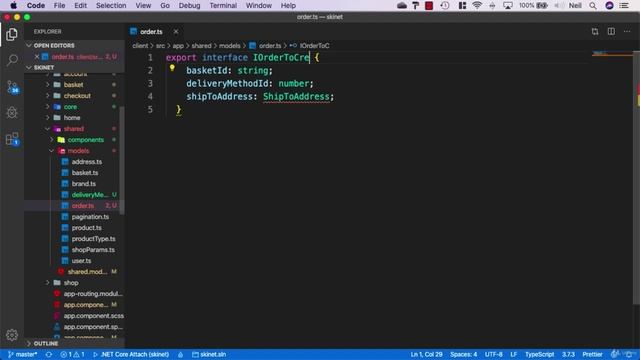
Task: Click the Open Changes icon in editor toolbar
Action: pos(595,31)
